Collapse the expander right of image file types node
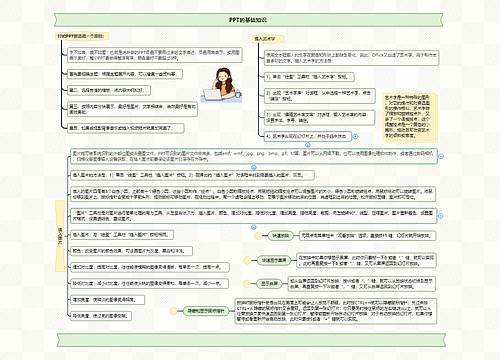 (441, 156)
